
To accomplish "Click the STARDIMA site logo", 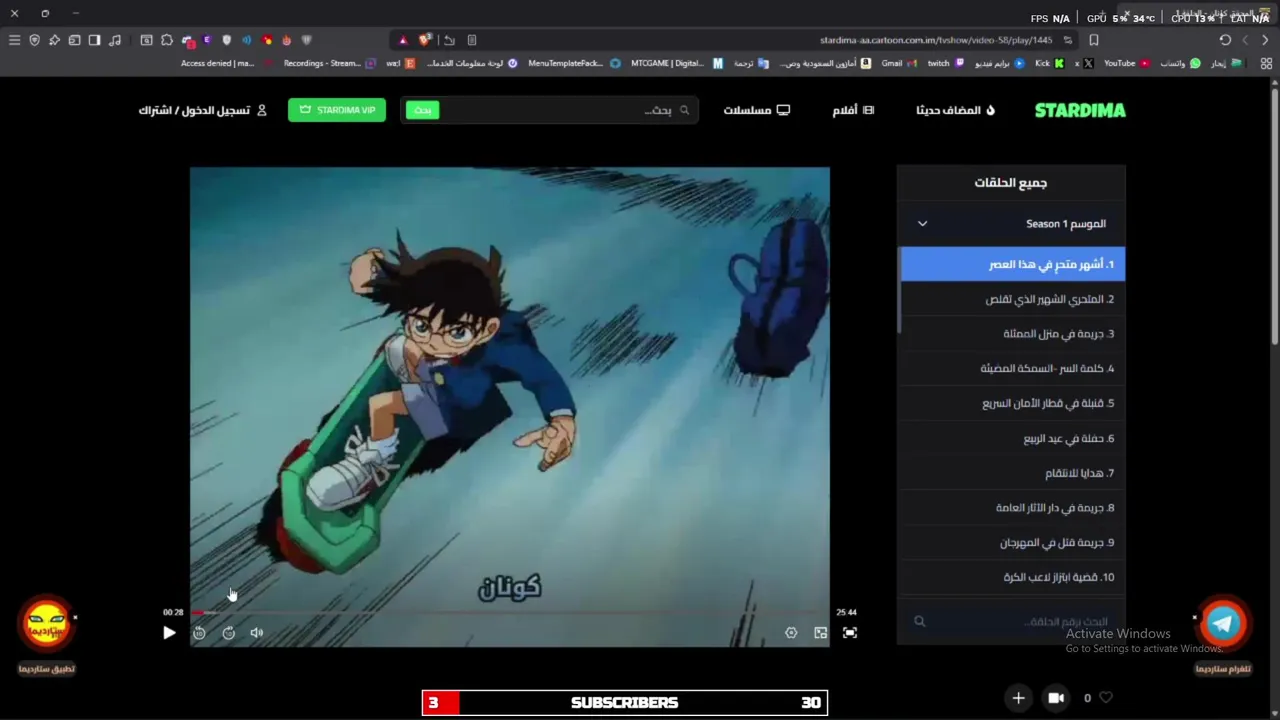I will 1080,110.
